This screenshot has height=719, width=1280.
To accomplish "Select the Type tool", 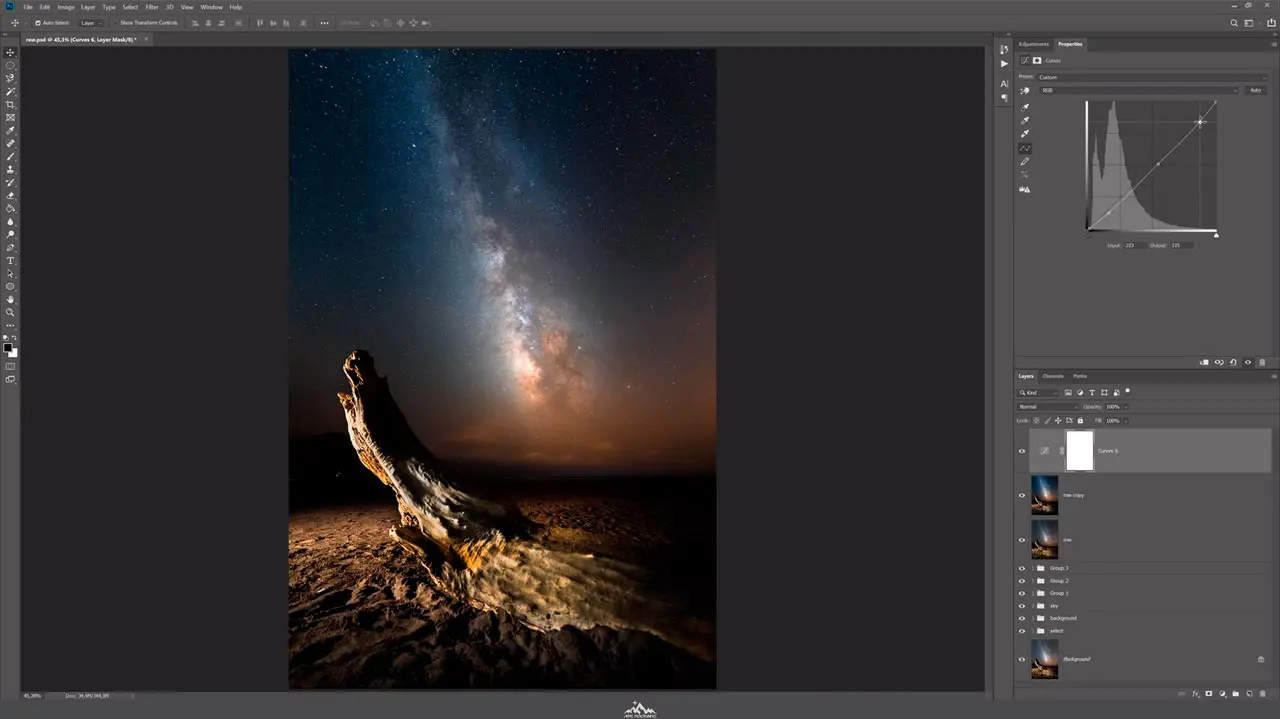I will point(11,260).
